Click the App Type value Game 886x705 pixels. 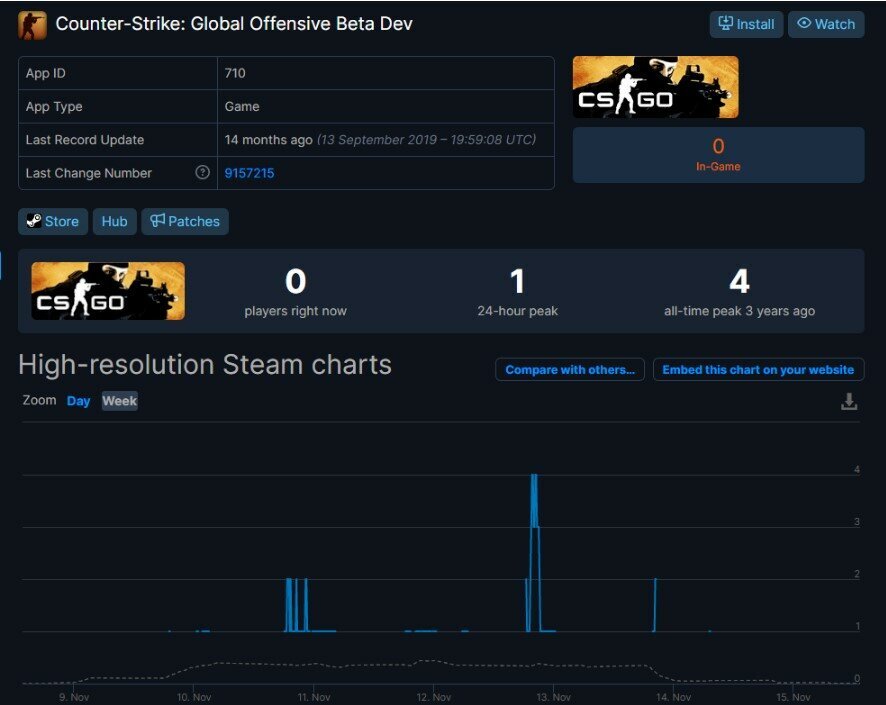coord(242,106)
